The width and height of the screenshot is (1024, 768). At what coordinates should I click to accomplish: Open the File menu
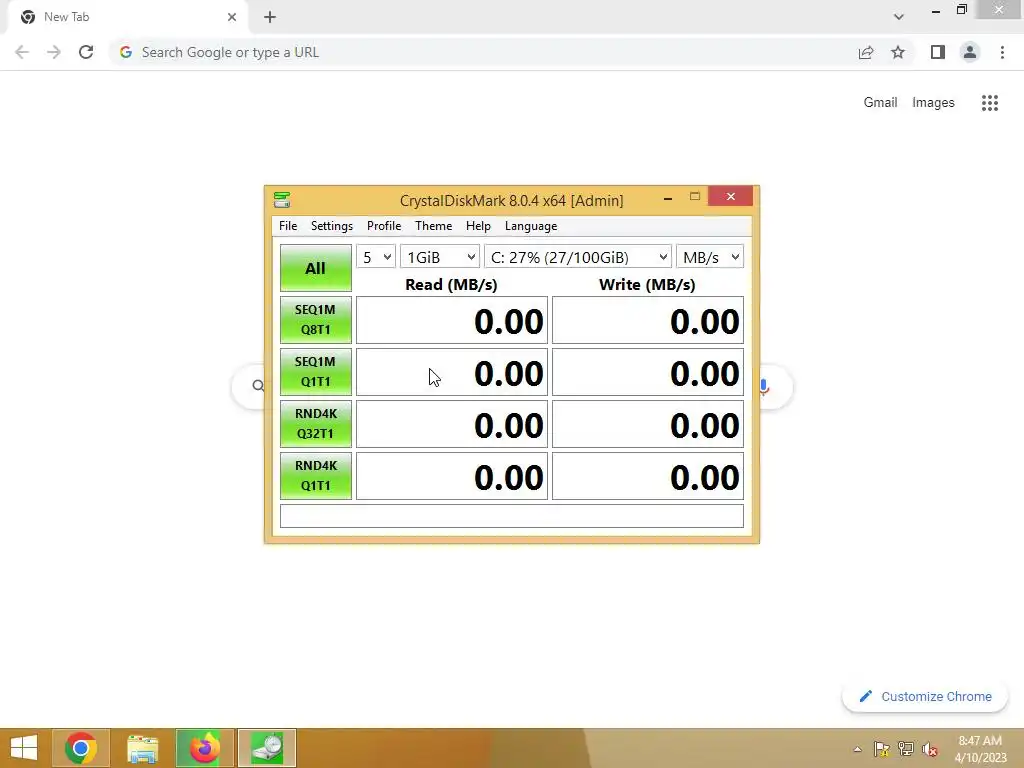tap(288, 226)
